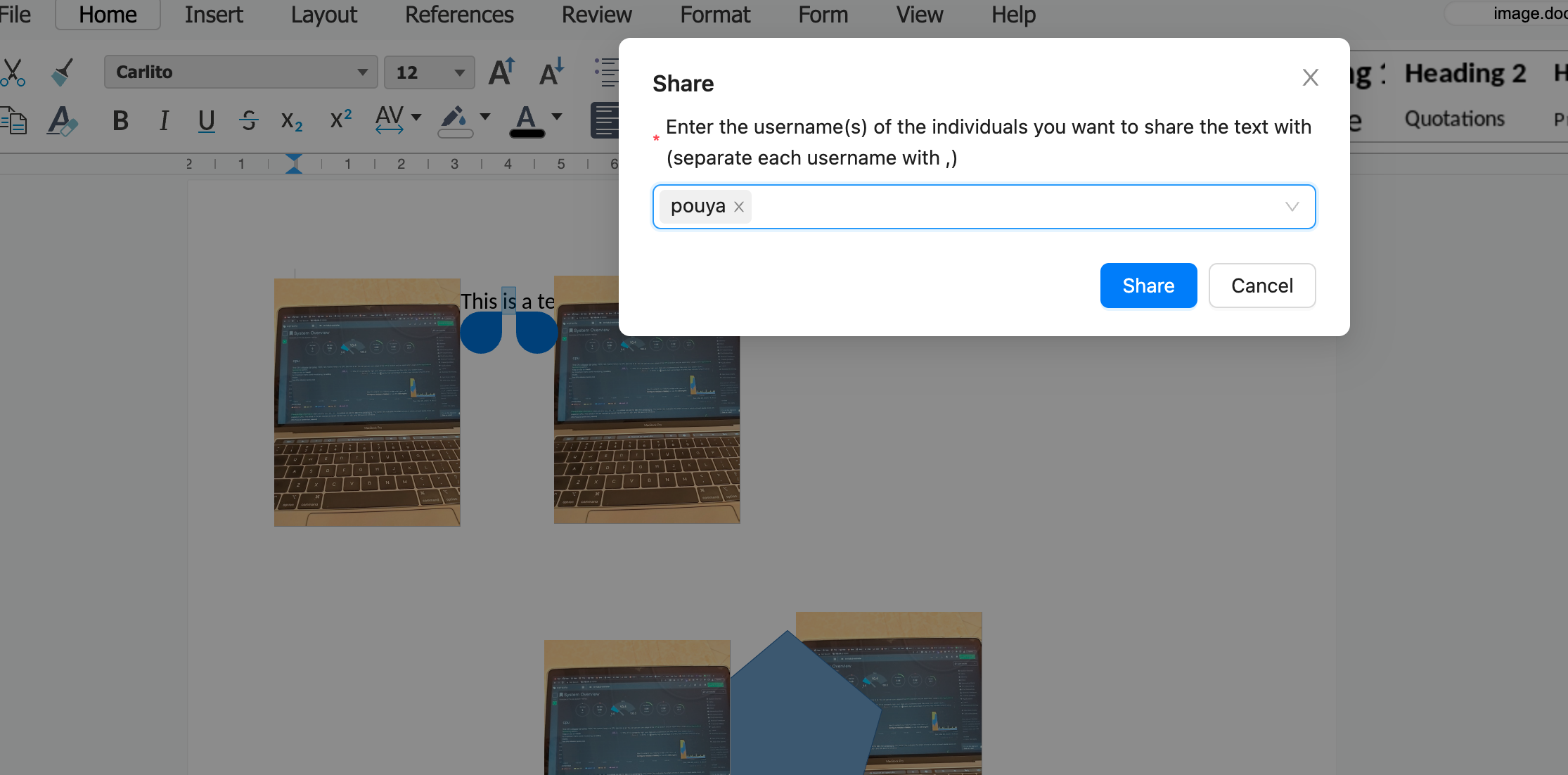
Task: Click the Superscript icon
Action: [x=341, y=120]
